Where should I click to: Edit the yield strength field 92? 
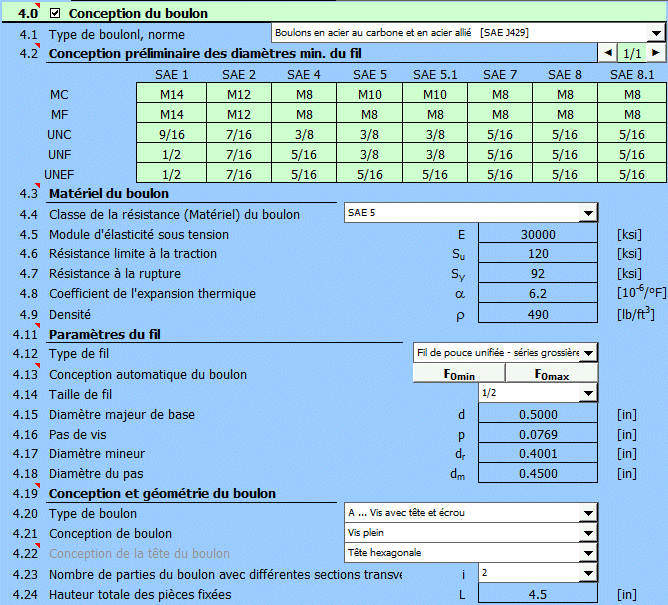pyautogui.click(x=538, y=274)
